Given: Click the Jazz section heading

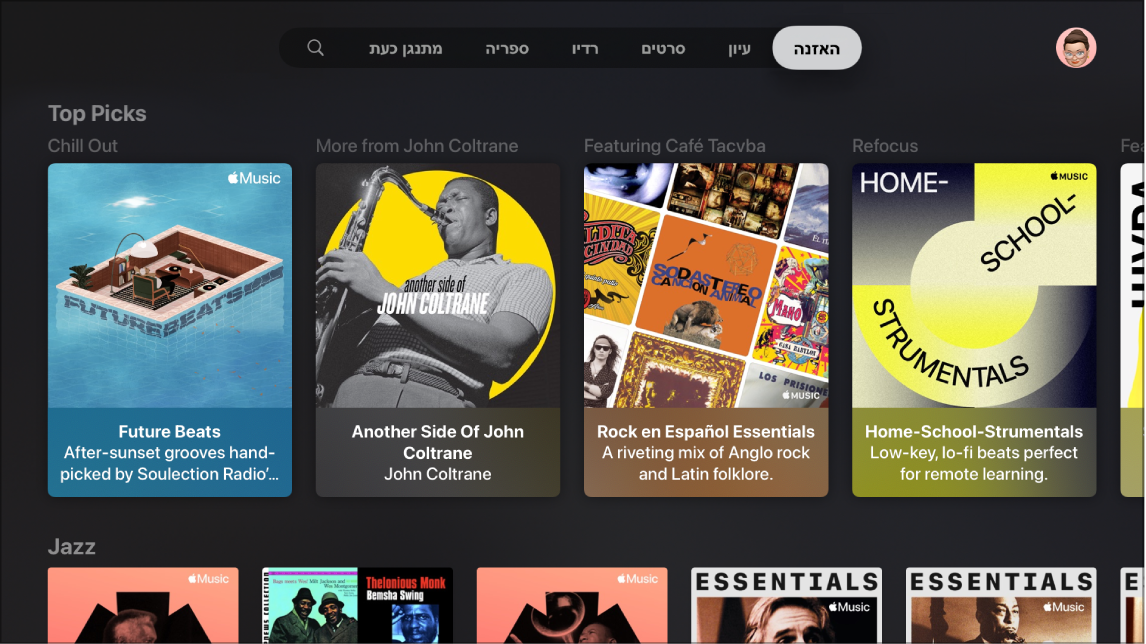Looking at the screenshot, I should click(72, 546).
